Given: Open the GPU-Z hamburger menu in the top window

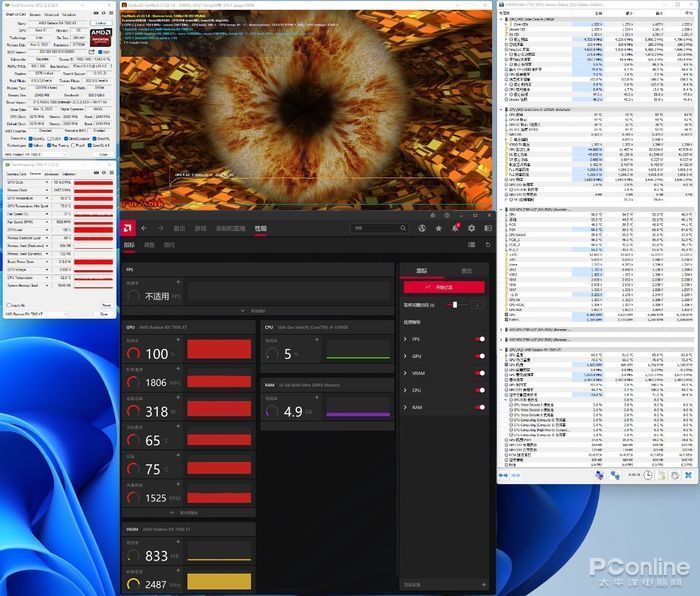Looking at the screenshot, I should 111,13.
